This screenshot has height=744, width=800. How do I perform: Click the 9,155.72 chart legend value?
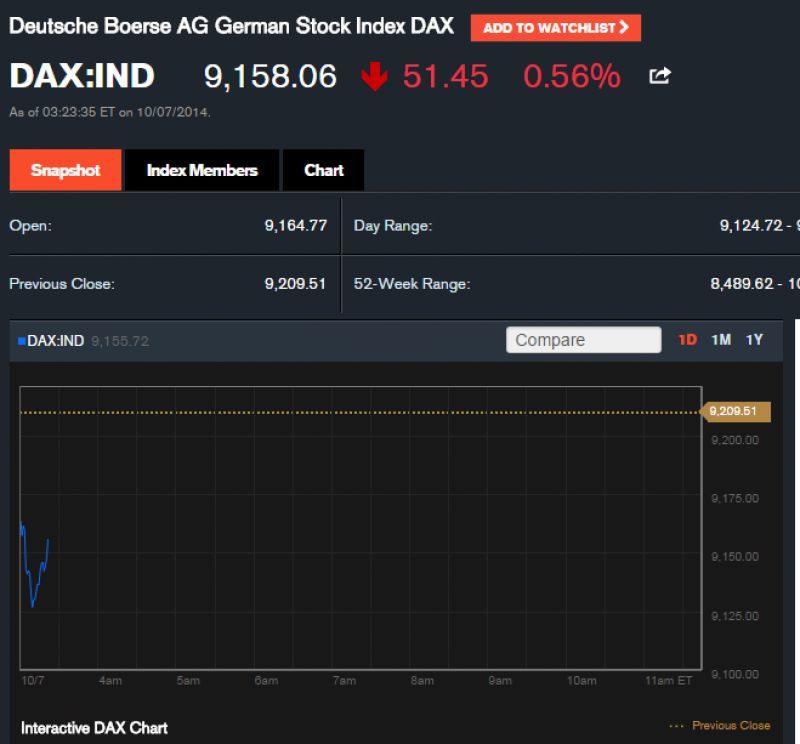pyautogui.click(x=120, y=341)
